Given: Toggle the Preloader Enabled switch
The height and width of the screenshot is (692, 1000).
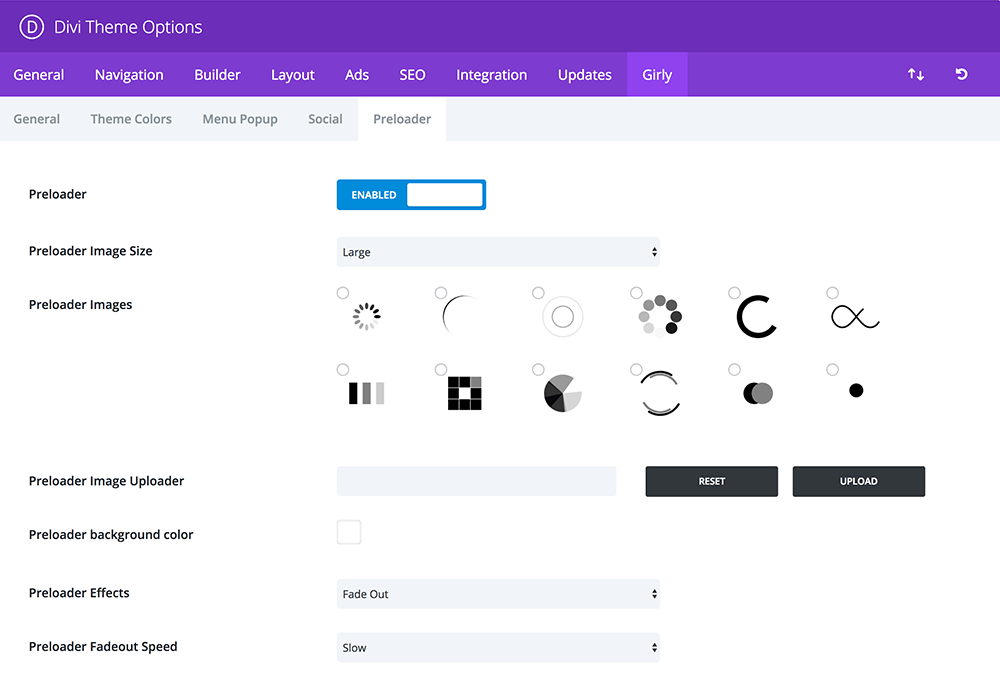Looking at the screenshot, I should [411, 195].
